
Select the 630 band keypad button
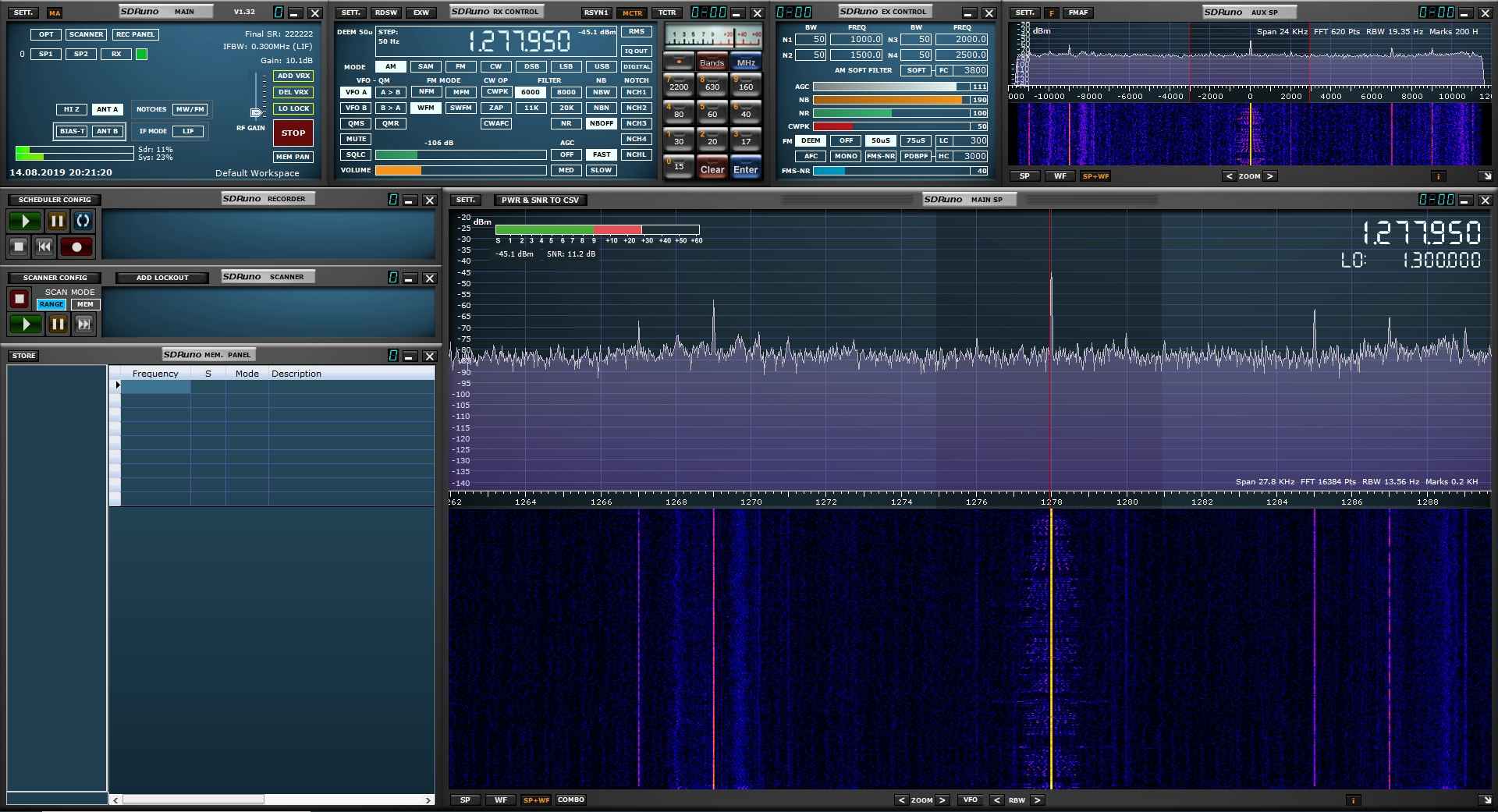(712, 84)
